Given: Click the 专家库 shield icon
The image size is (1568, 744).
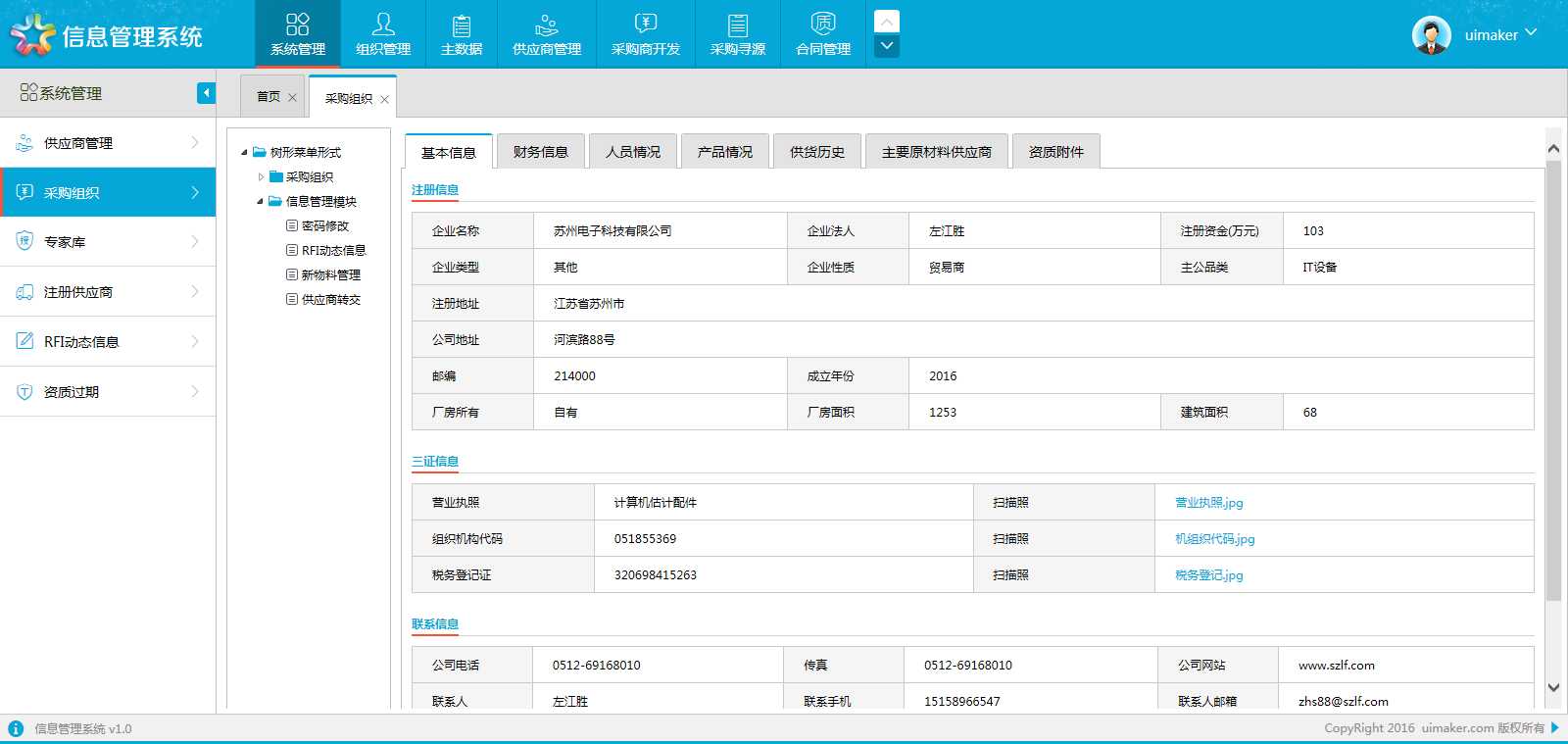Looking at the screenshot, I should 24,241.
